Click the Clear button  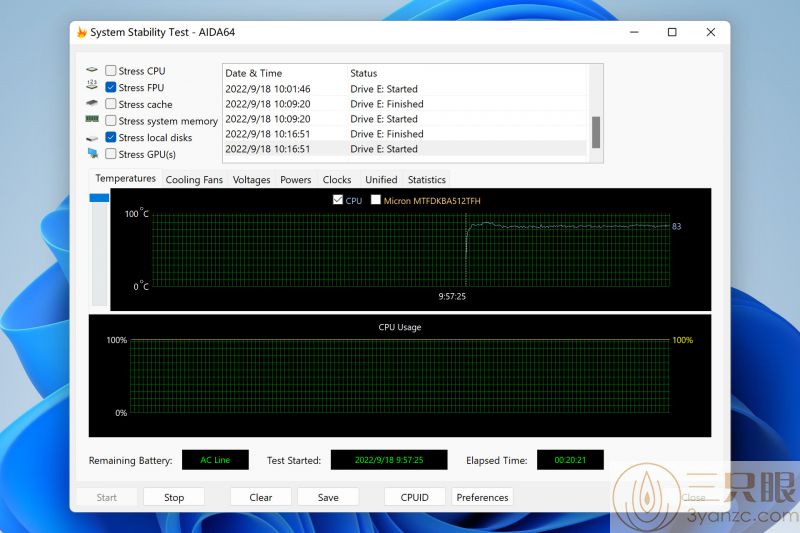click(261, 497)
